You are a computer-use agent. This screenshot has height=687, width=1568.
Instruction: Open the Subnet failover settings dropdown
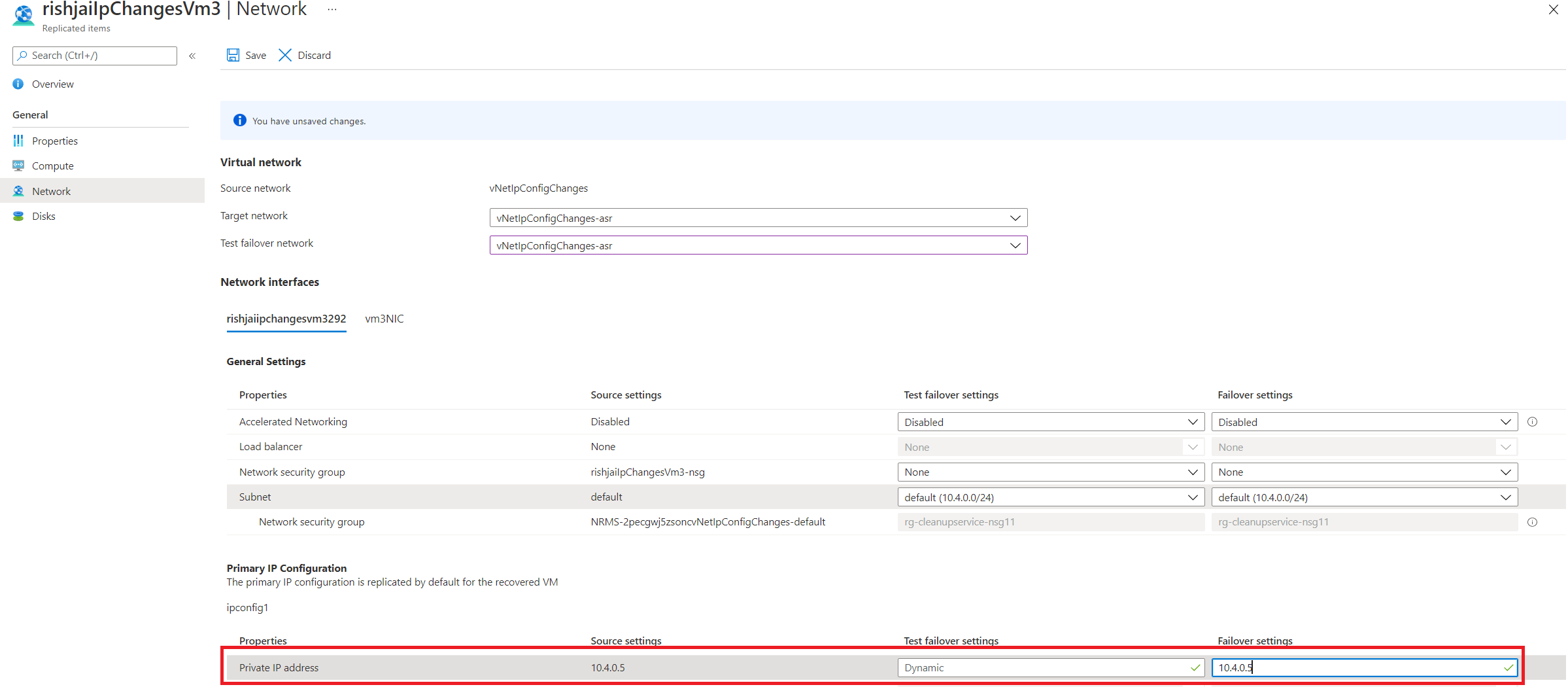(1506, 497)
